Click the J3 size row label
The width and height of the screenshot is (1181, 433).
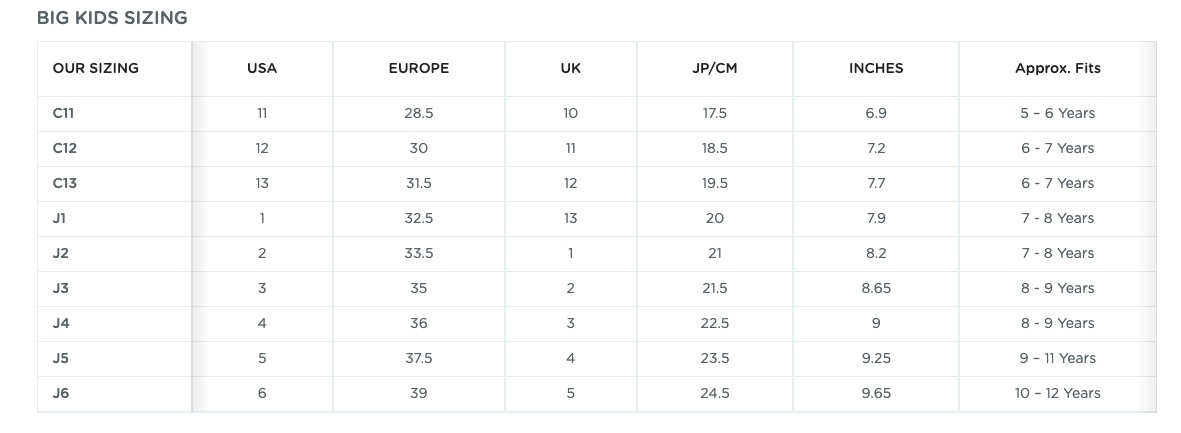(61, 288)
